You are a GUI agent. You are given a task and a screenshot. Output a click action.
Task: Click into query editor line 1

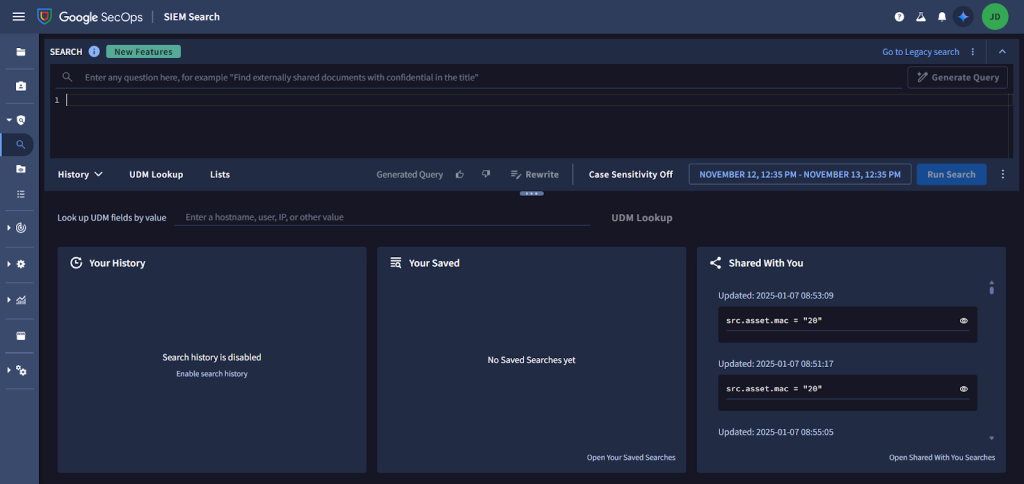point(536,100)
